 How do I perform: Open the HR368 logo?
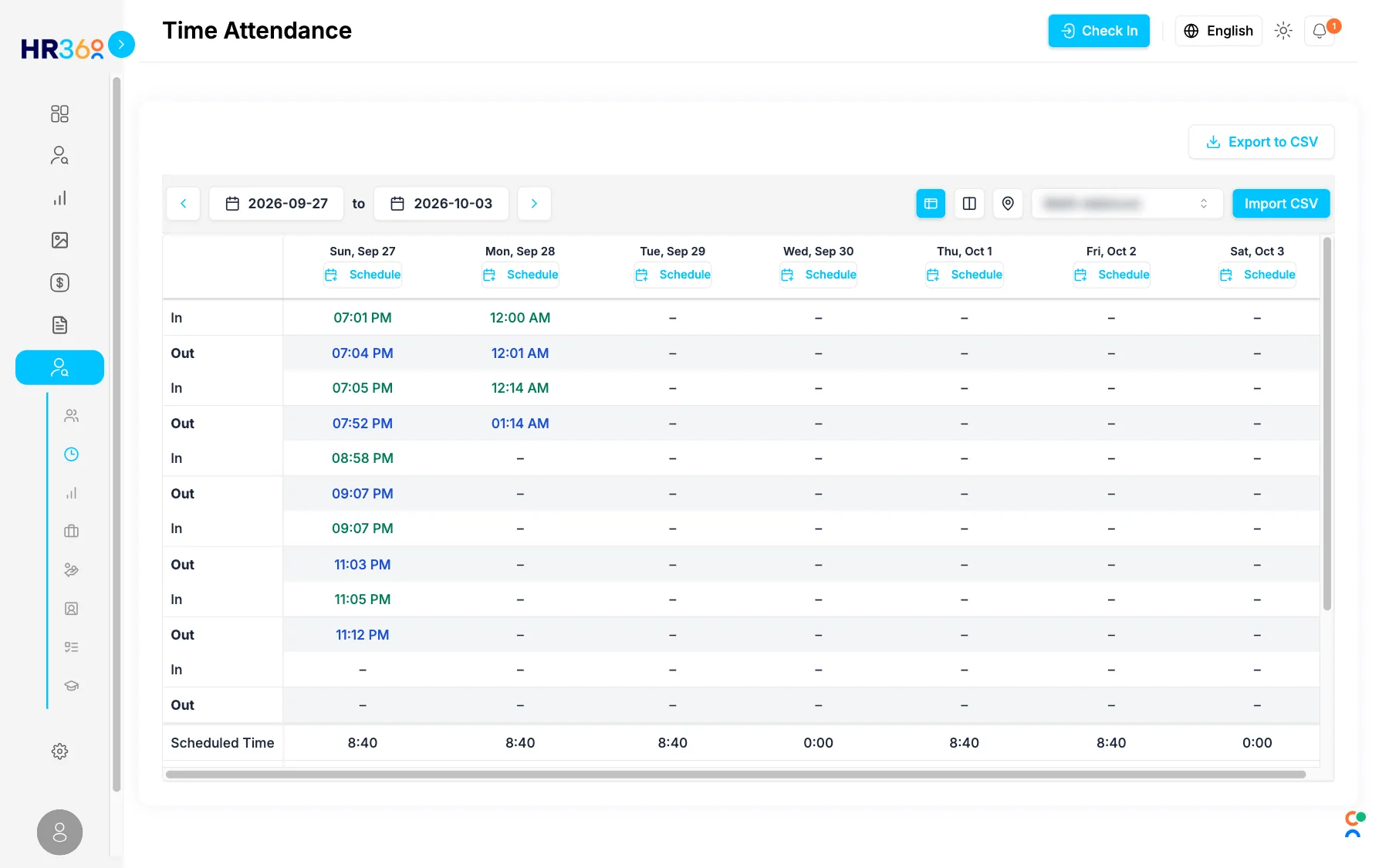coord(63,49)
